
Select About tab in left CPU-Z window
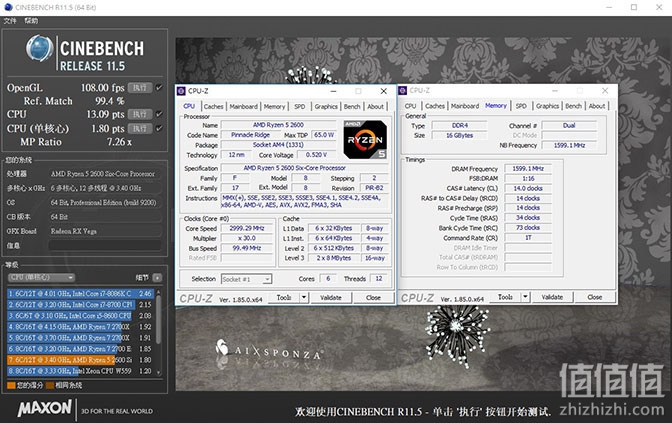pyautogui.click(x=375, y=106)
